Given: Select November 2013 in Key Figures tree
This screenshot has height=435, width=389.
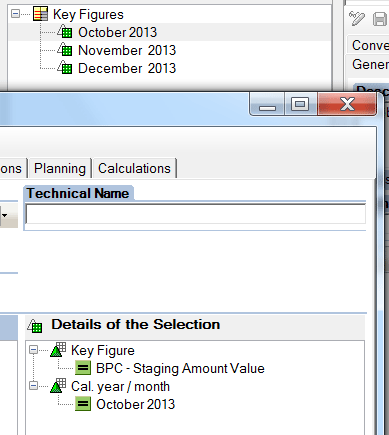Looking at the screenshot, I should (127, 50).
